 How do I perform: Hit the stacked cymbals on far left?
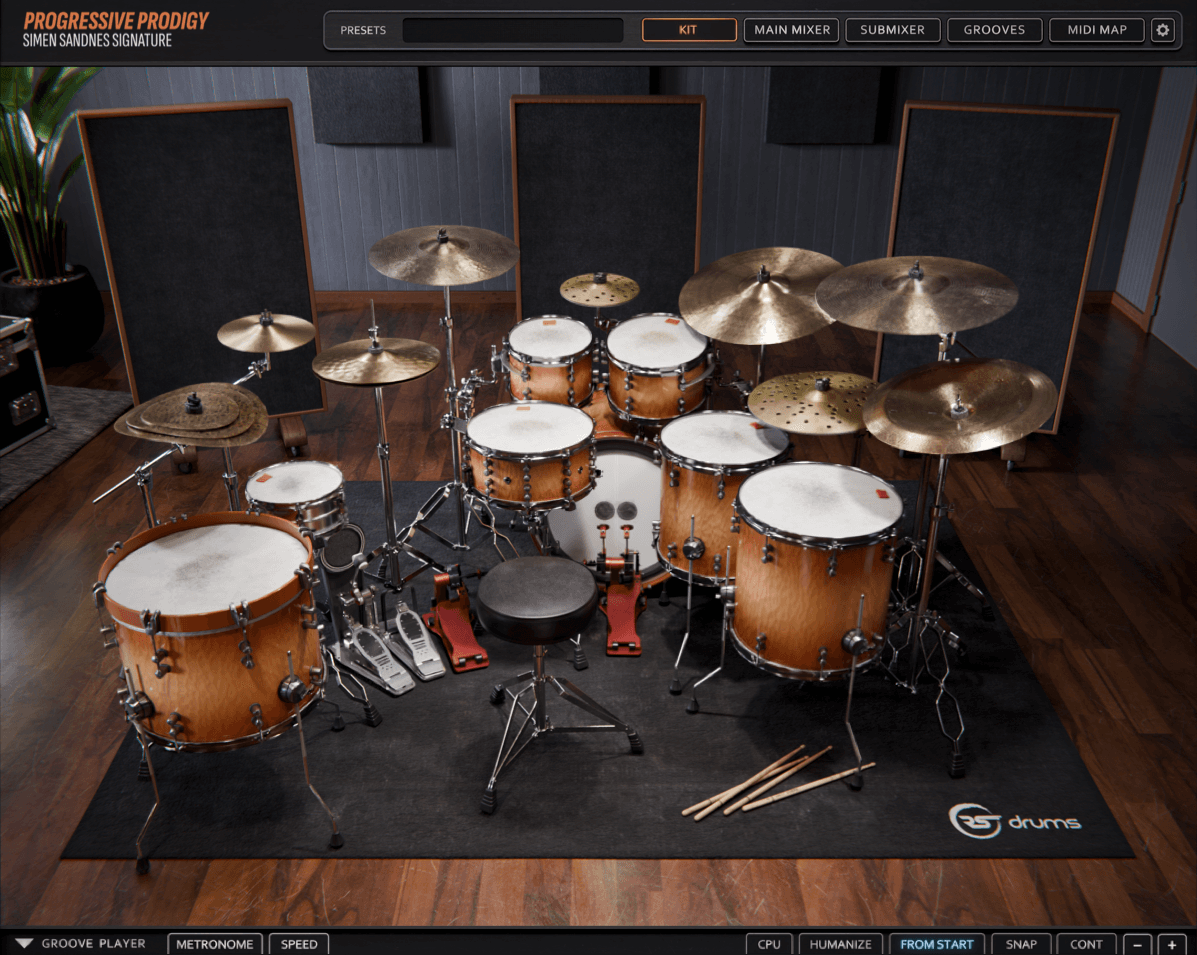(x=192, y=416)
